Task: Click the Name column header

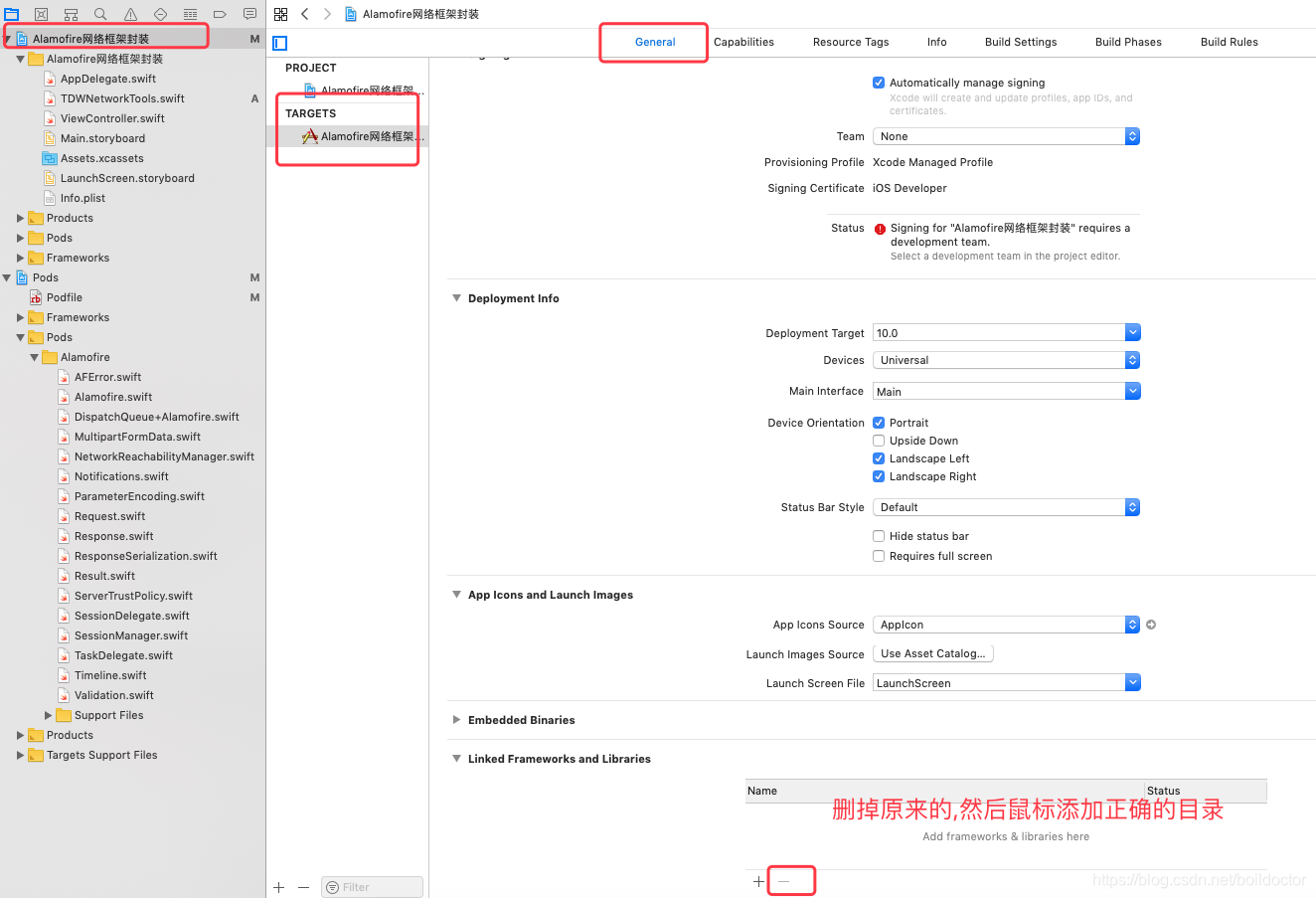Action: click(944, 791)
